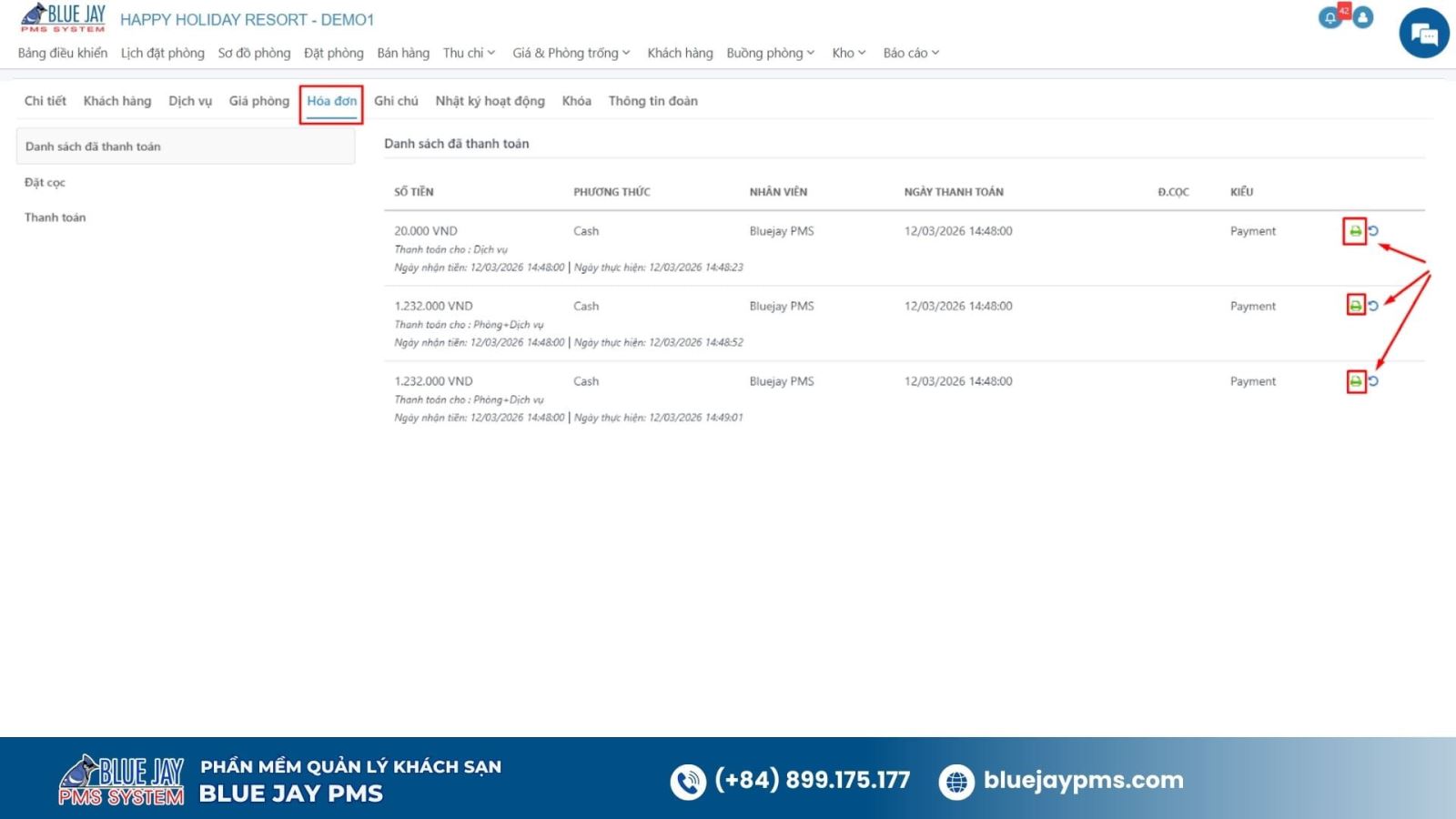Viewport: 1456px width, 819px height.
Task: Click undo icon for 20.000 VND payment
Action: click(x=1373, y=231)
